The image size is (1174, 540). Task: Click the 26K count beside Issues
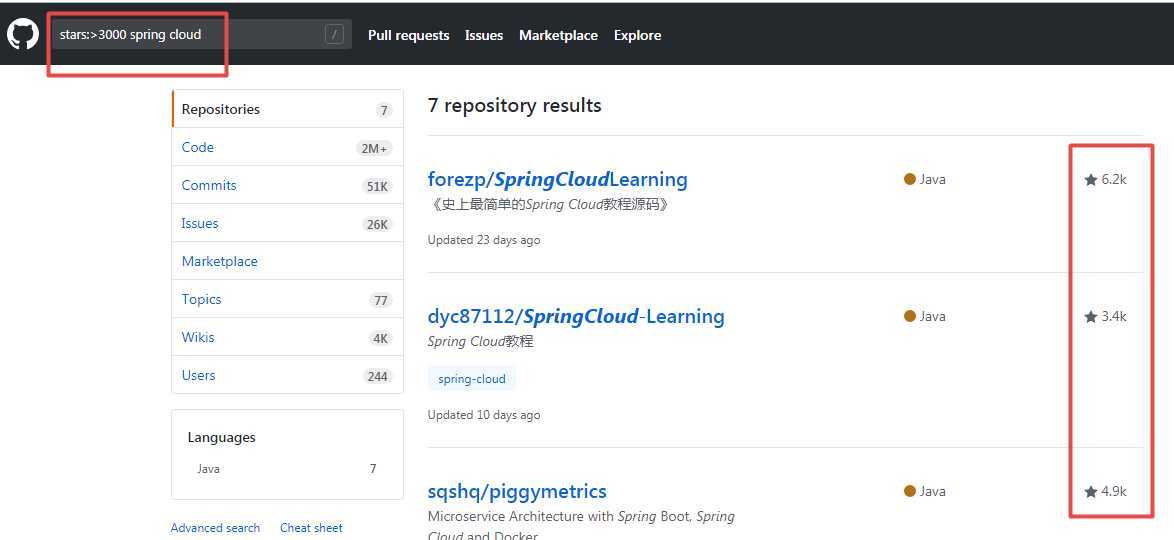click(x=377, y=225)
